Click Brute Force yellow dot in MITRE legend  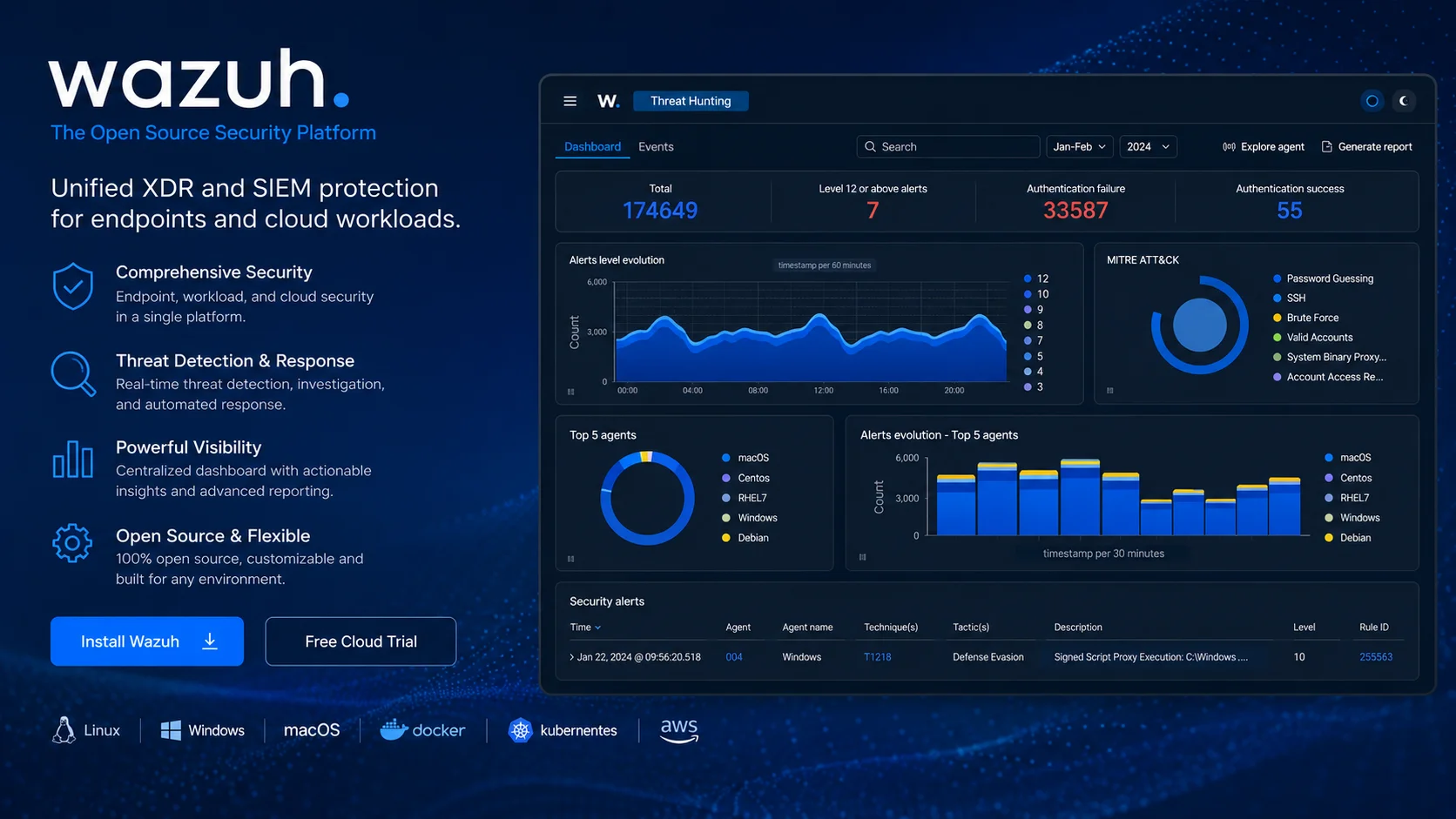tap(1277, 318)
